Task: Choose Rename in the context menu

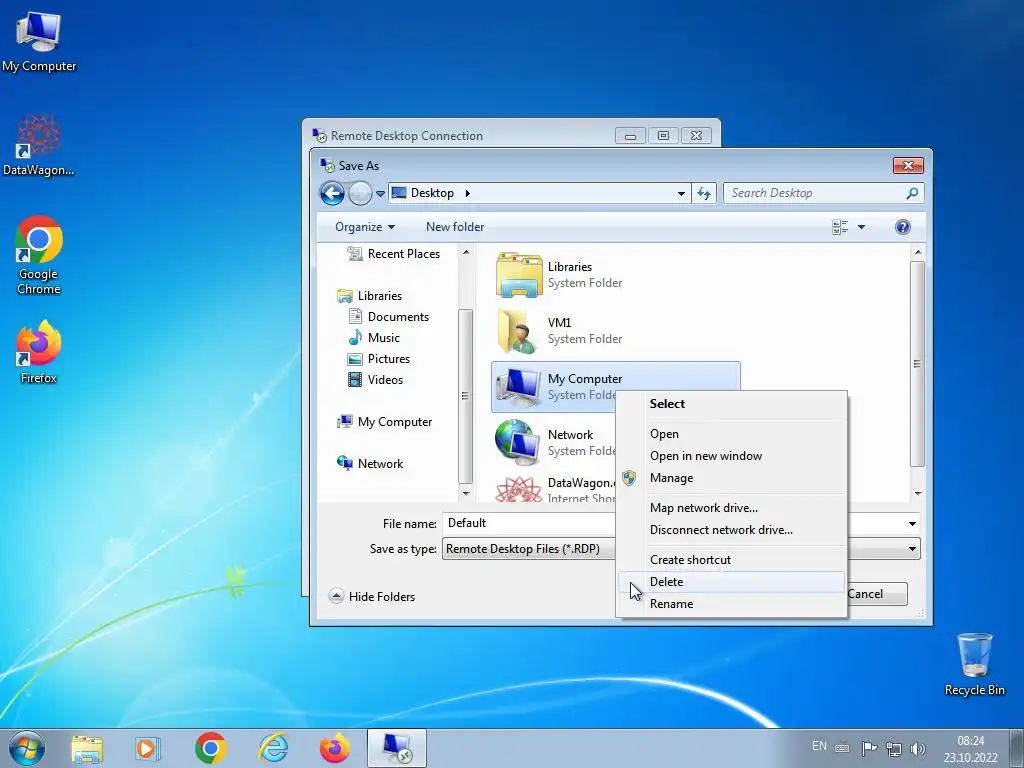Action: [x=731, y=604]
